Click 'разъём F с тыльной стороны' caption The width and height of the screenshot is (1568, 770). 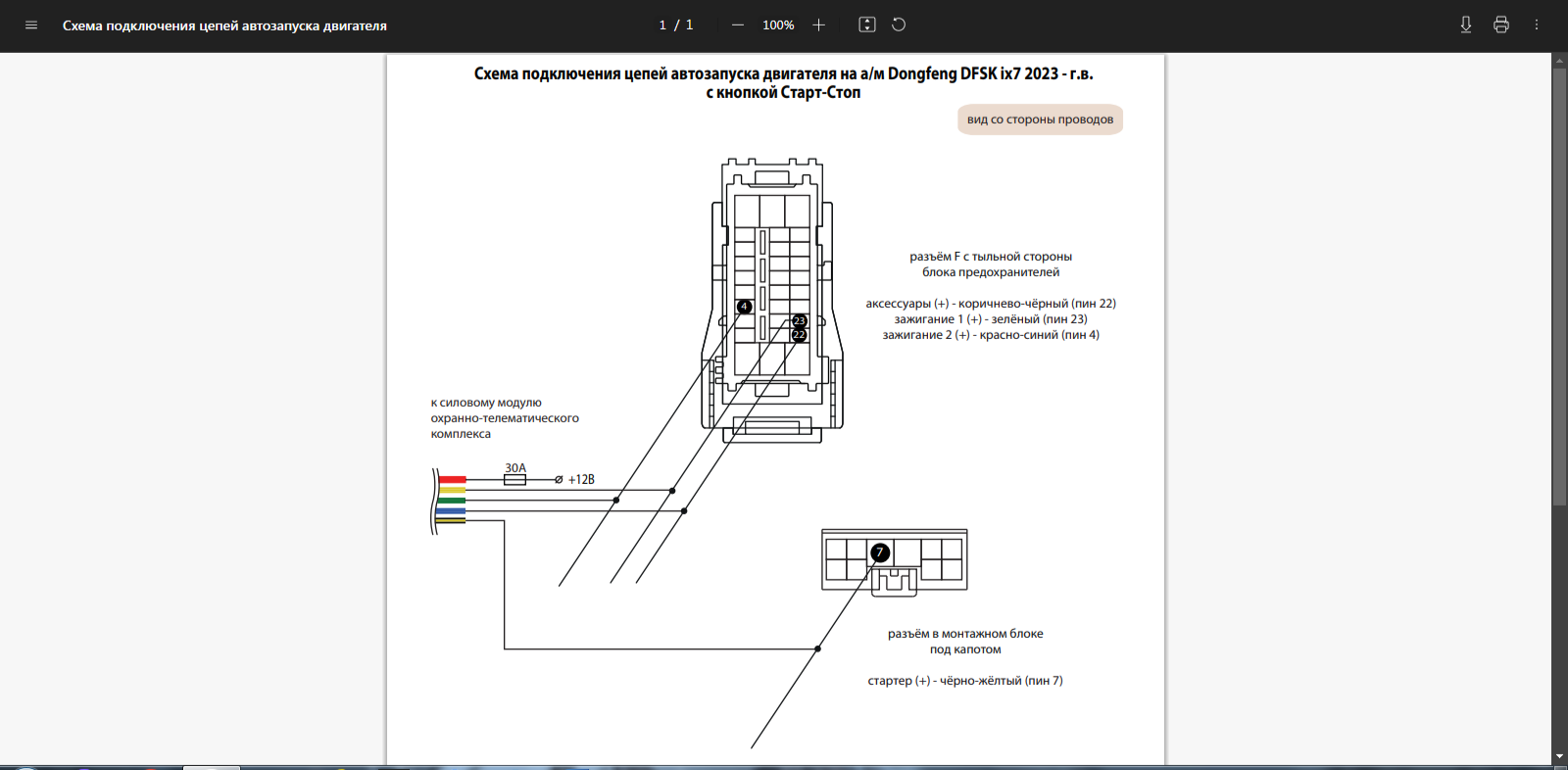point(991,257)
